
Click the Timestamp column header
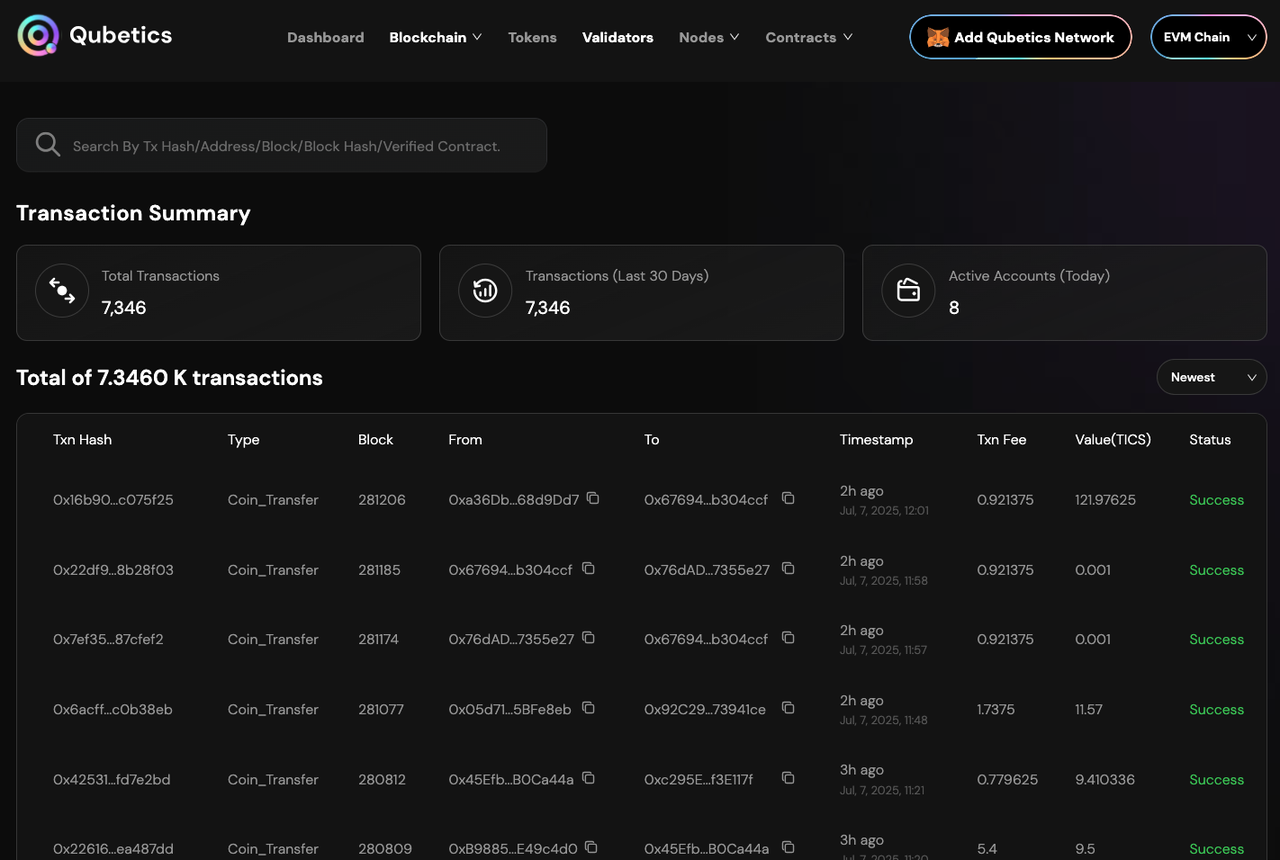click(x=876, y=439)
